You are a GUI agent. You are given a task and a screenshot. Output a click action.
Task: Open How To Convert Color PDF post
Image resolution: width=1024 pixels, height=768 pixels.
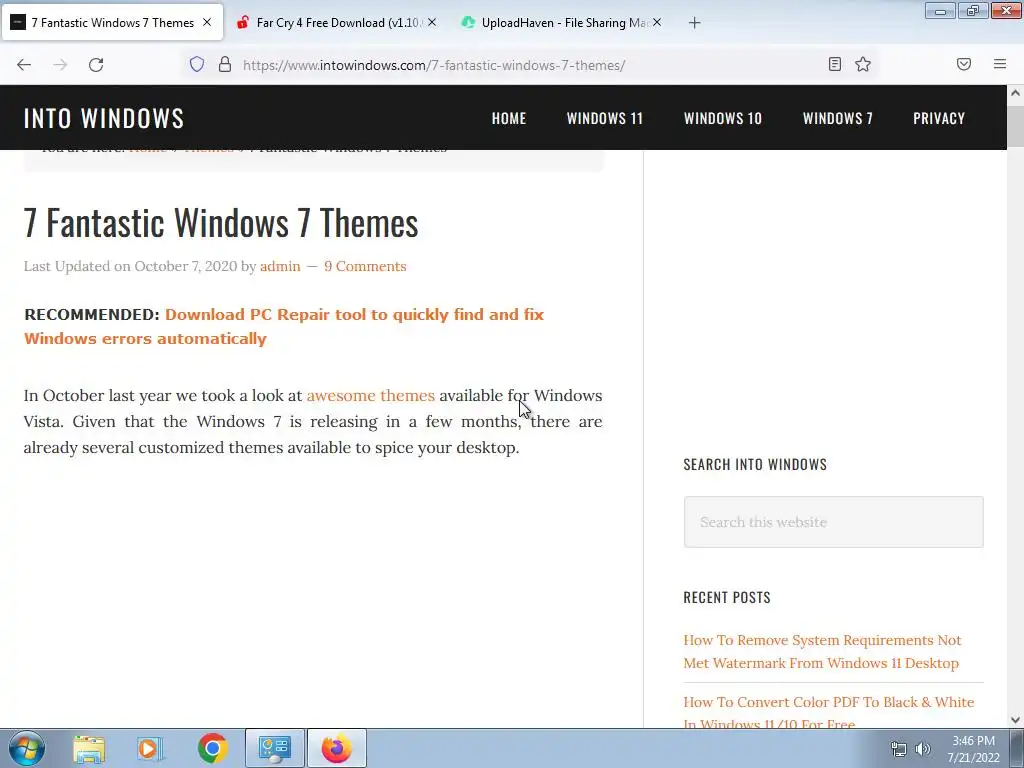tap(829, 712)
